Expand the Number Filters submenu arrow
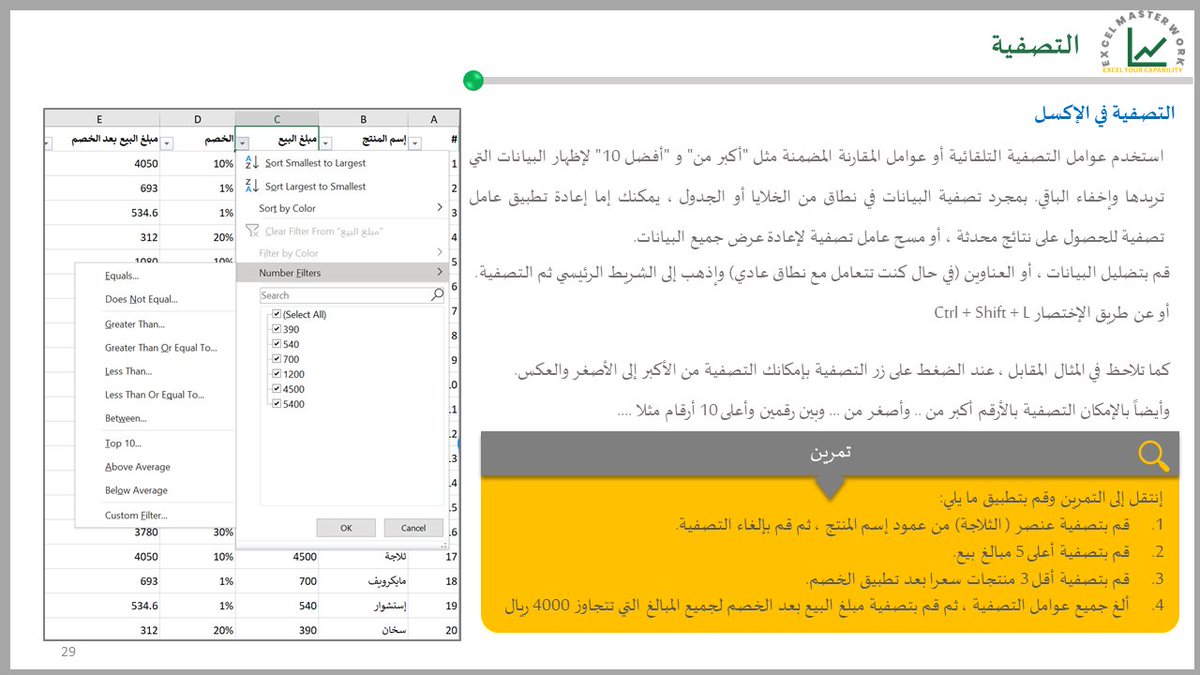 tap(438, 272)
